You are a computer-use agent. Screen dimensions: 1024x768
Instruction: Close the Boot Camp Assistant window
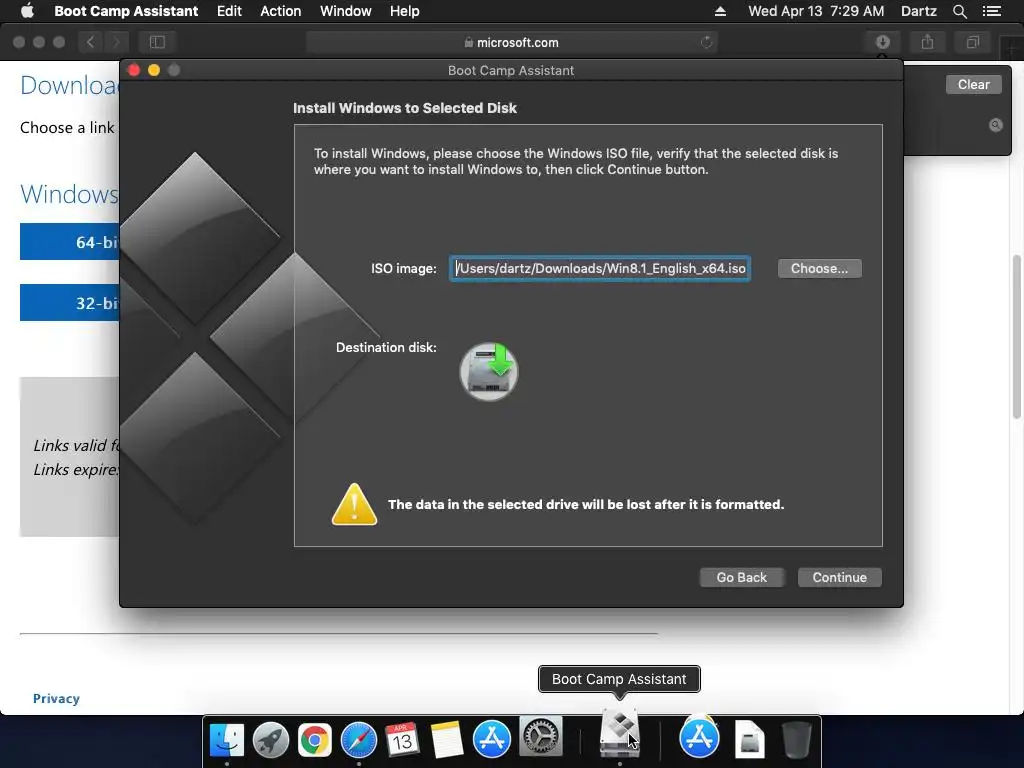[134, 70]
